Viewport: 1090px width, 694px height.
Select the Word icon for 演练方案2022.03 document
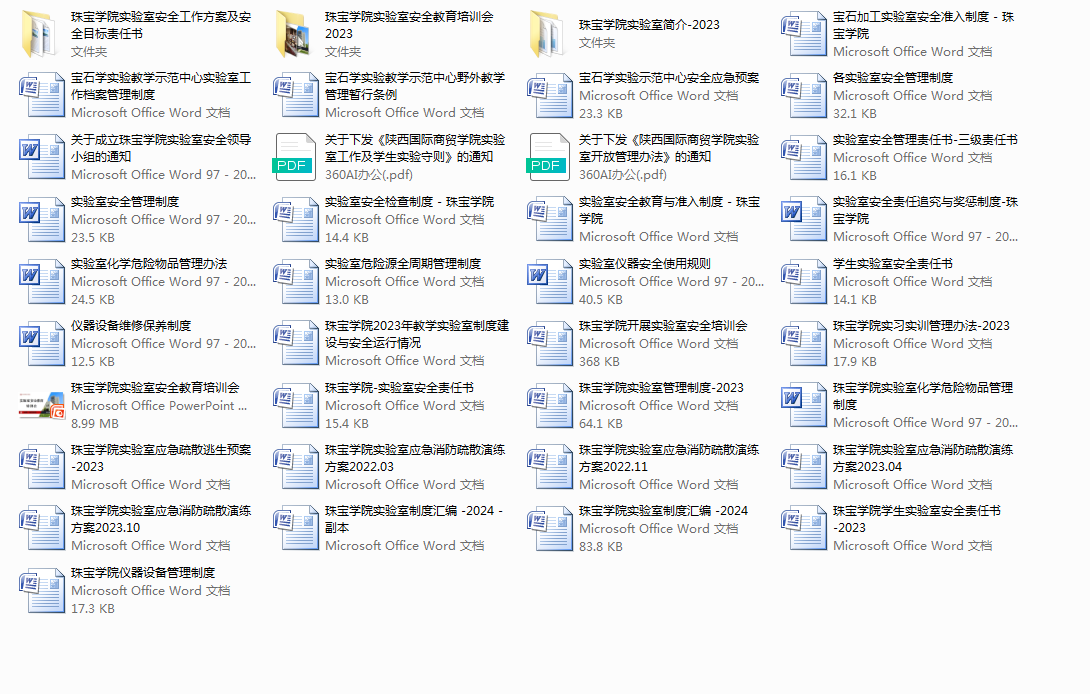(x=294, y=467)
